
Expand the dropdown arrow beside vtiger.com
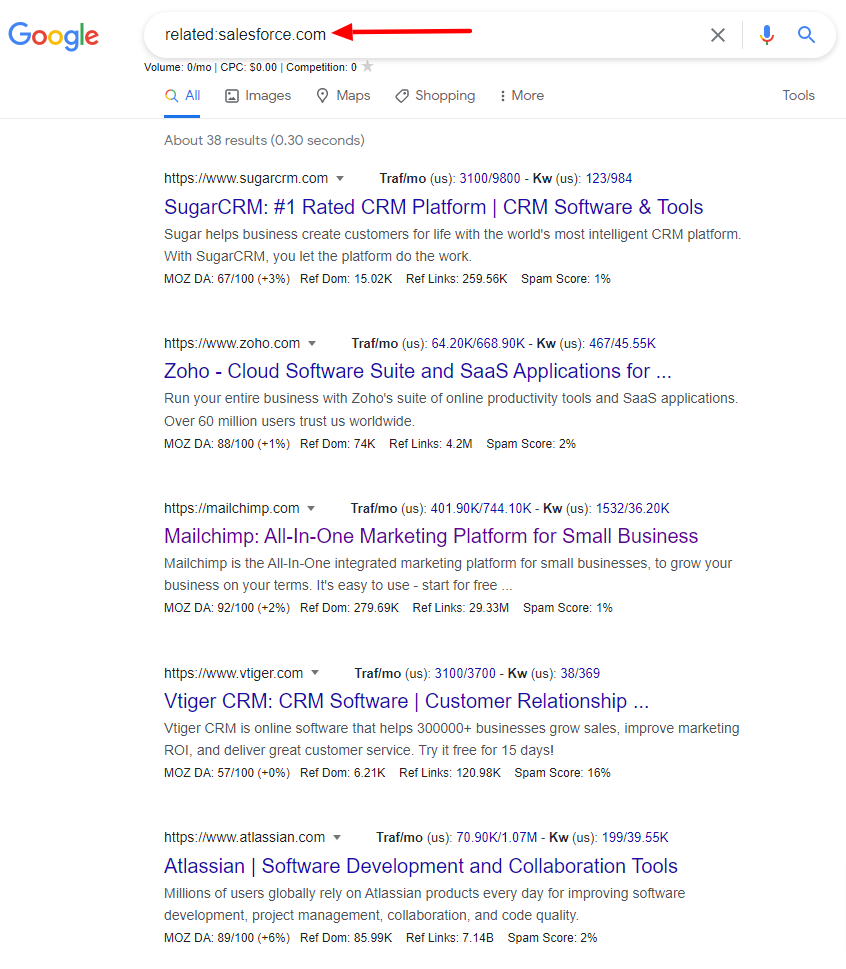[316, 672]
